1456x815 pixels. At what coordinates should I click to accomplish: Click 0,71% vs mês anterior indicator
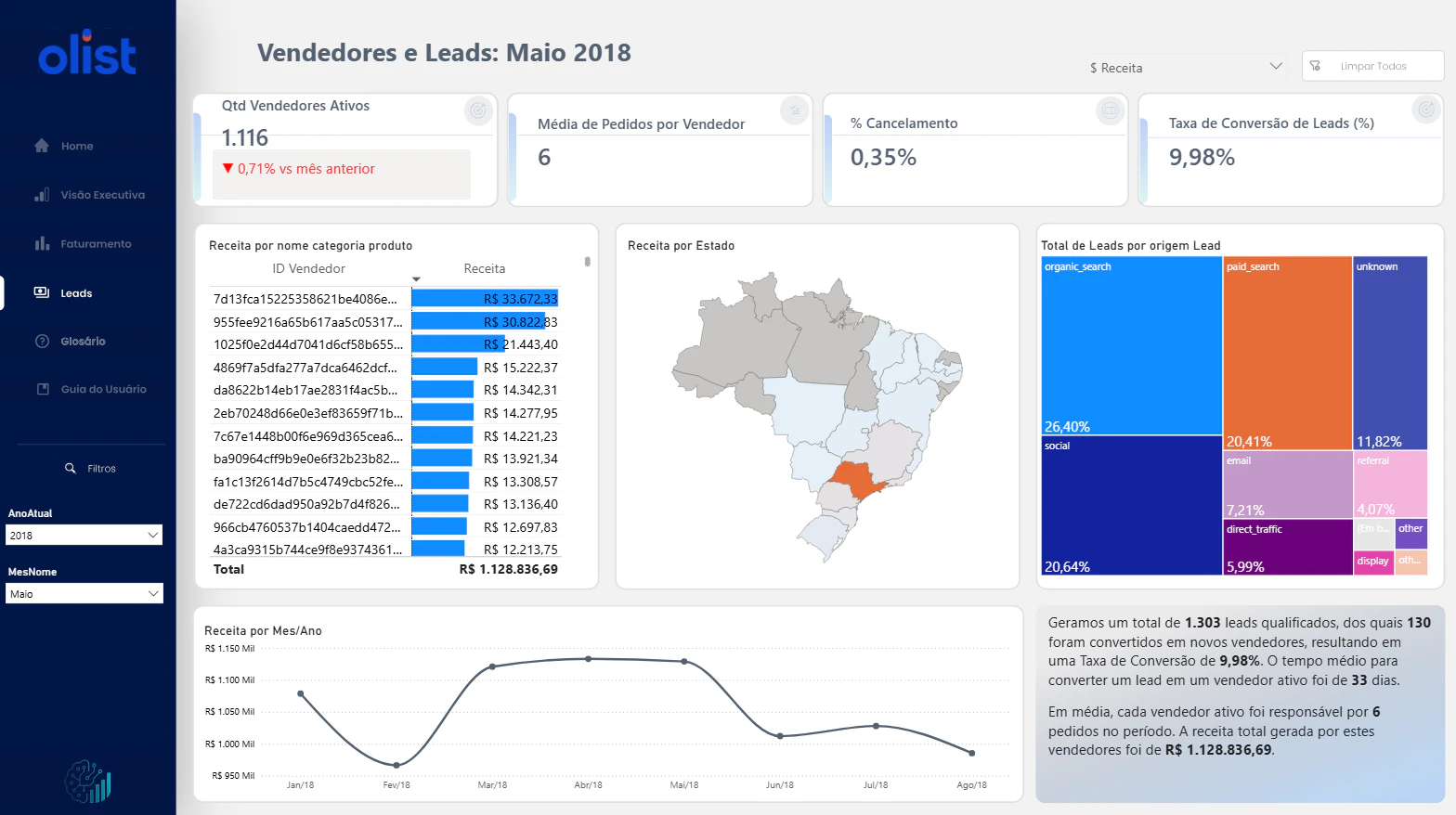[298, 169]
